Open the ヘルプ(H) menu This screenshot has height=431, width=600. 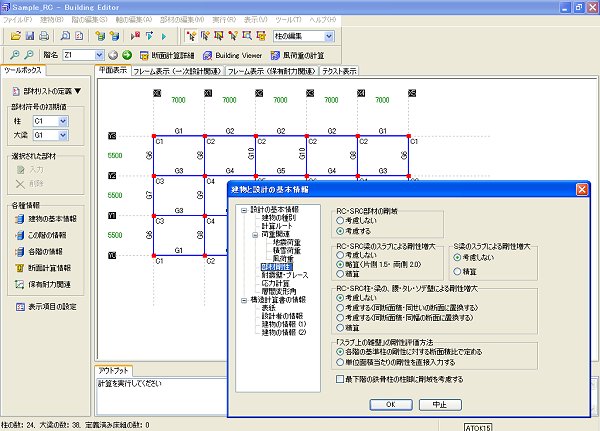click(323, 19)
